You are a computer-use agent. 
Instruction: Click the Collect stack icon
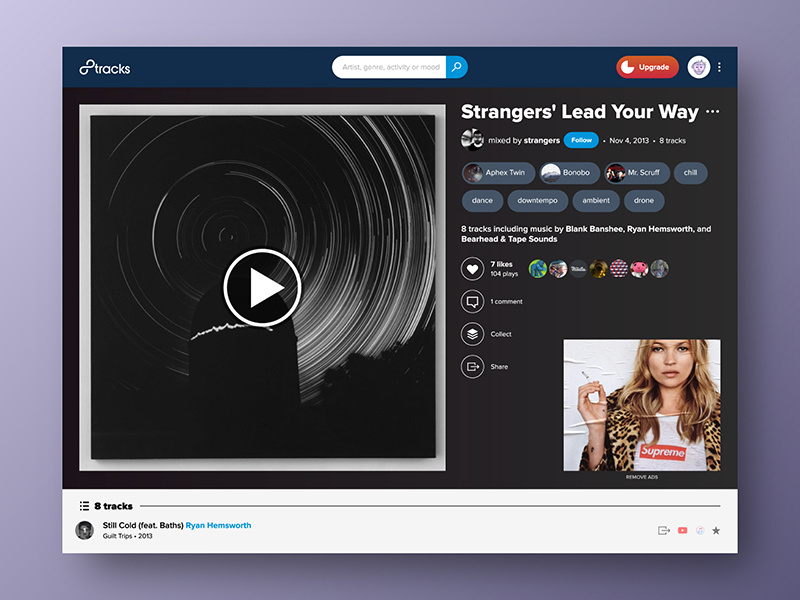click(472, 334)
